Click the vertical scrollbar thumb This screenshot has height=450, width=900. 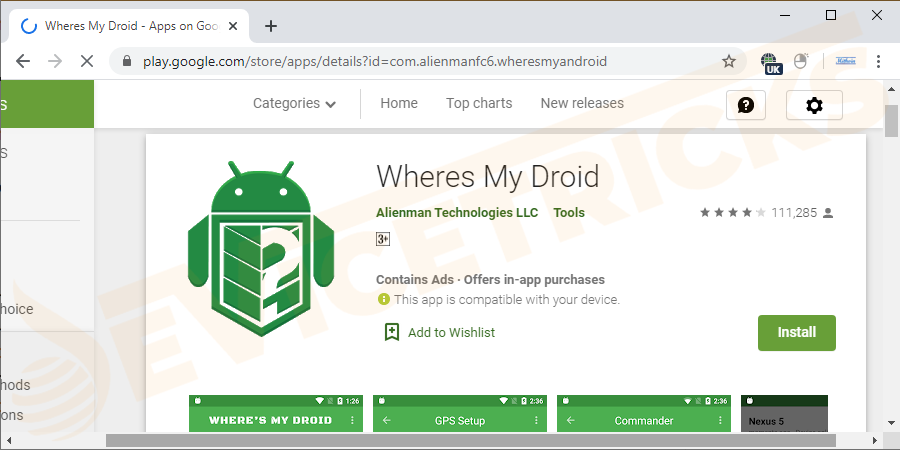pyautogui.click(x=891, y=121)
